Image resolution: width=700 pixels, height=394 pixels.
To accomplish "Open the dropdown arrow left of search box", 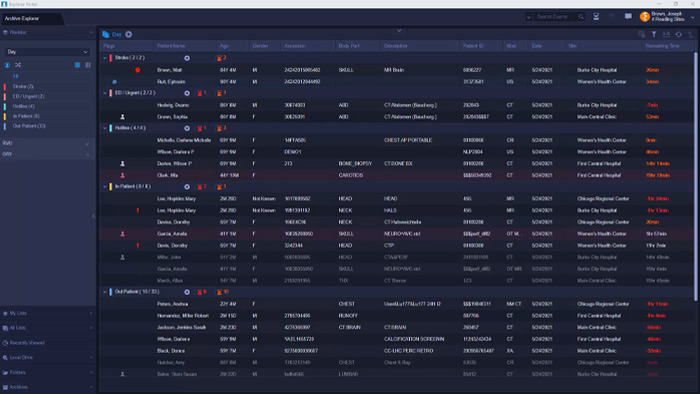I will coord(529,17).
